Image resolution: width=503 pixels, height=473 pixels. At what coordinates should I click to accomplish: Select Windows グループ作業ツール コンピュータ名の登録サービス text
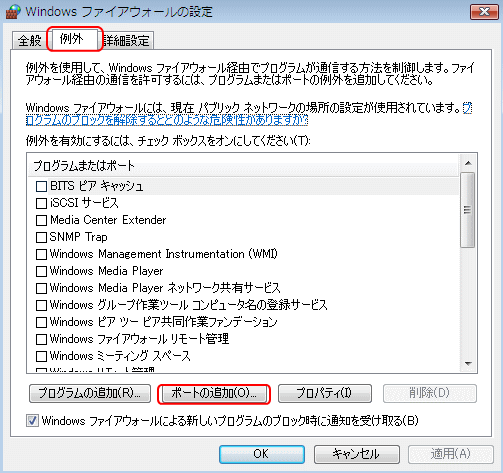click(x=189, y=305)
